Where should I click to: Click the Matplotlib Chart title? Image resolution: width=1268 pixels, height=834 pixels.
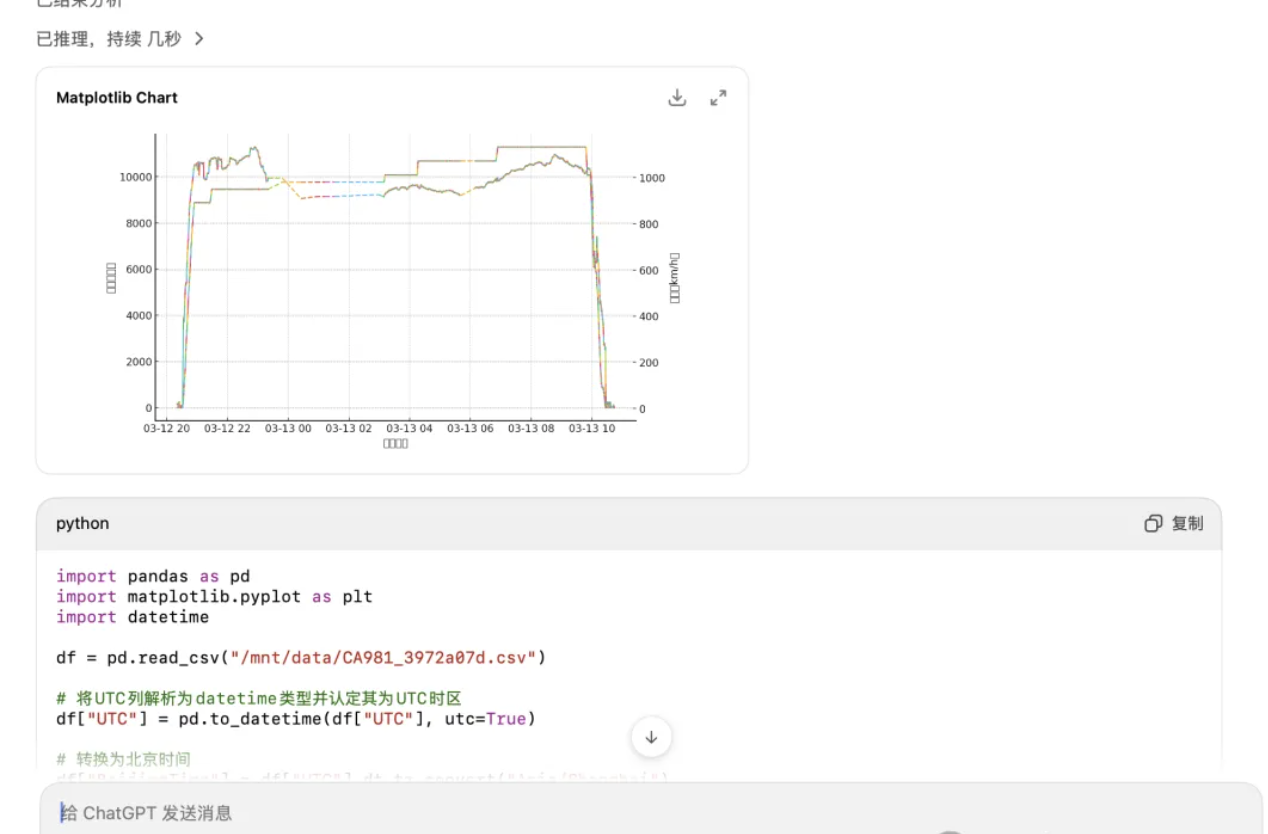point(117,98)
